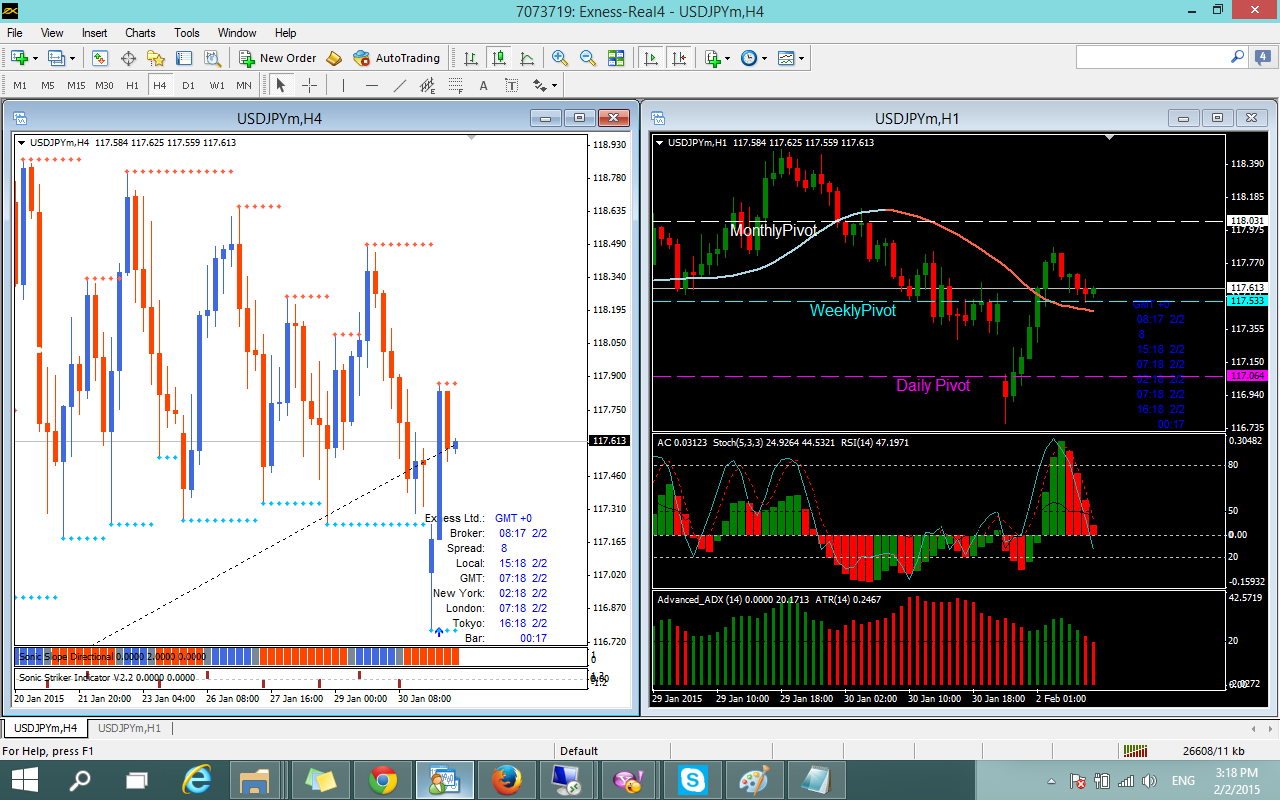Expand the Templates dropdown arrow
This screenshot has width=1280, height=800.
pos(802,58)
